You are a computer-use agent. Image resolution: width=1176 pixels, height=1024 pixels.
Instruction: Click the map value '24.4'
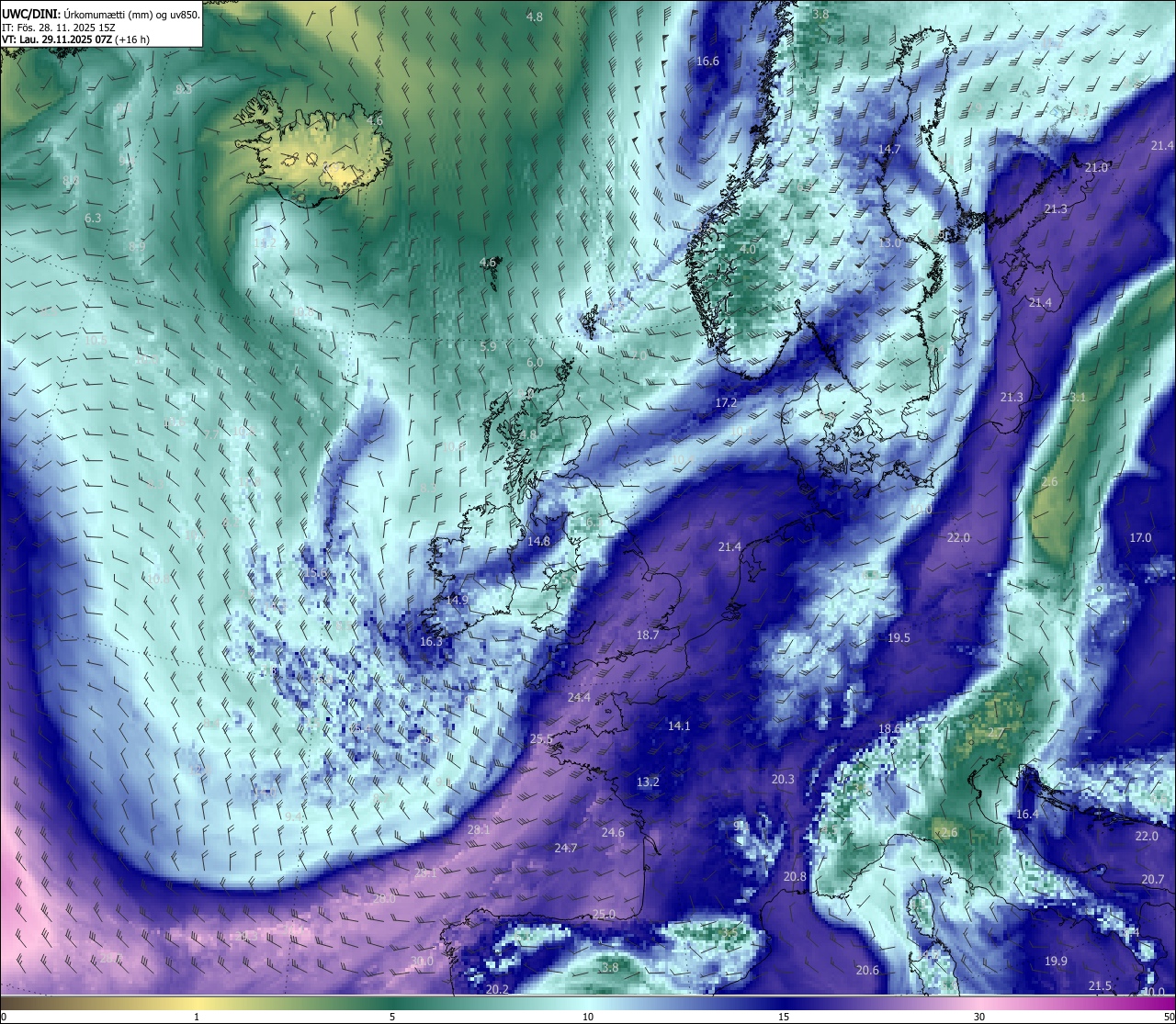tap(579, 698)
